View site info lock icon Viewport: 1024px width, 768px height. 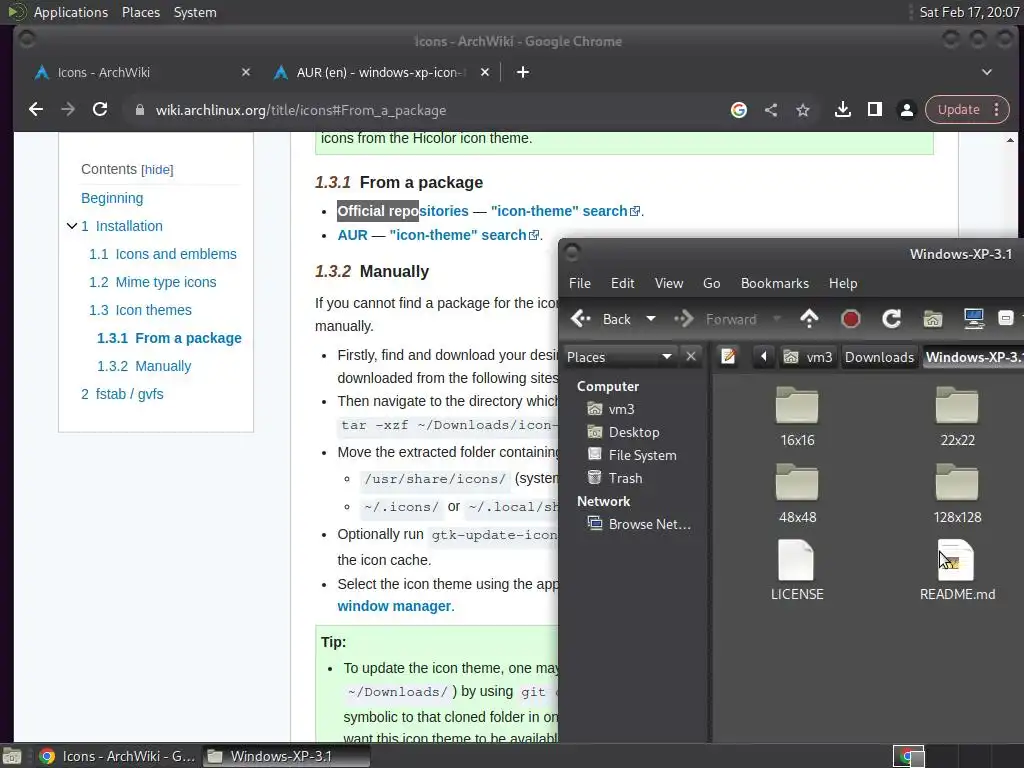(x=139, y=110)
